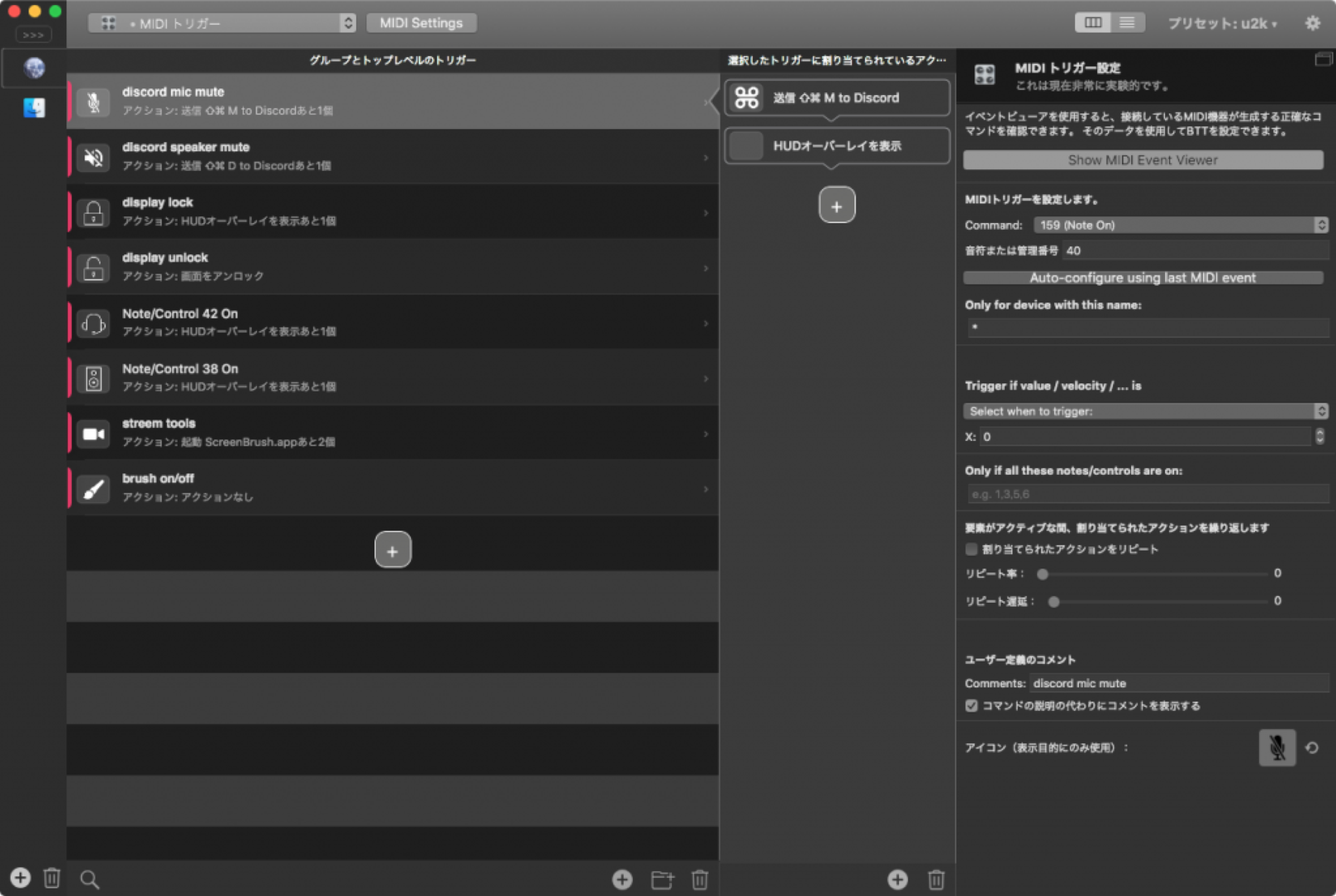1336x896 pixels.
Task: Adjust the repeat rate slider
Action: coord(1043,574)
